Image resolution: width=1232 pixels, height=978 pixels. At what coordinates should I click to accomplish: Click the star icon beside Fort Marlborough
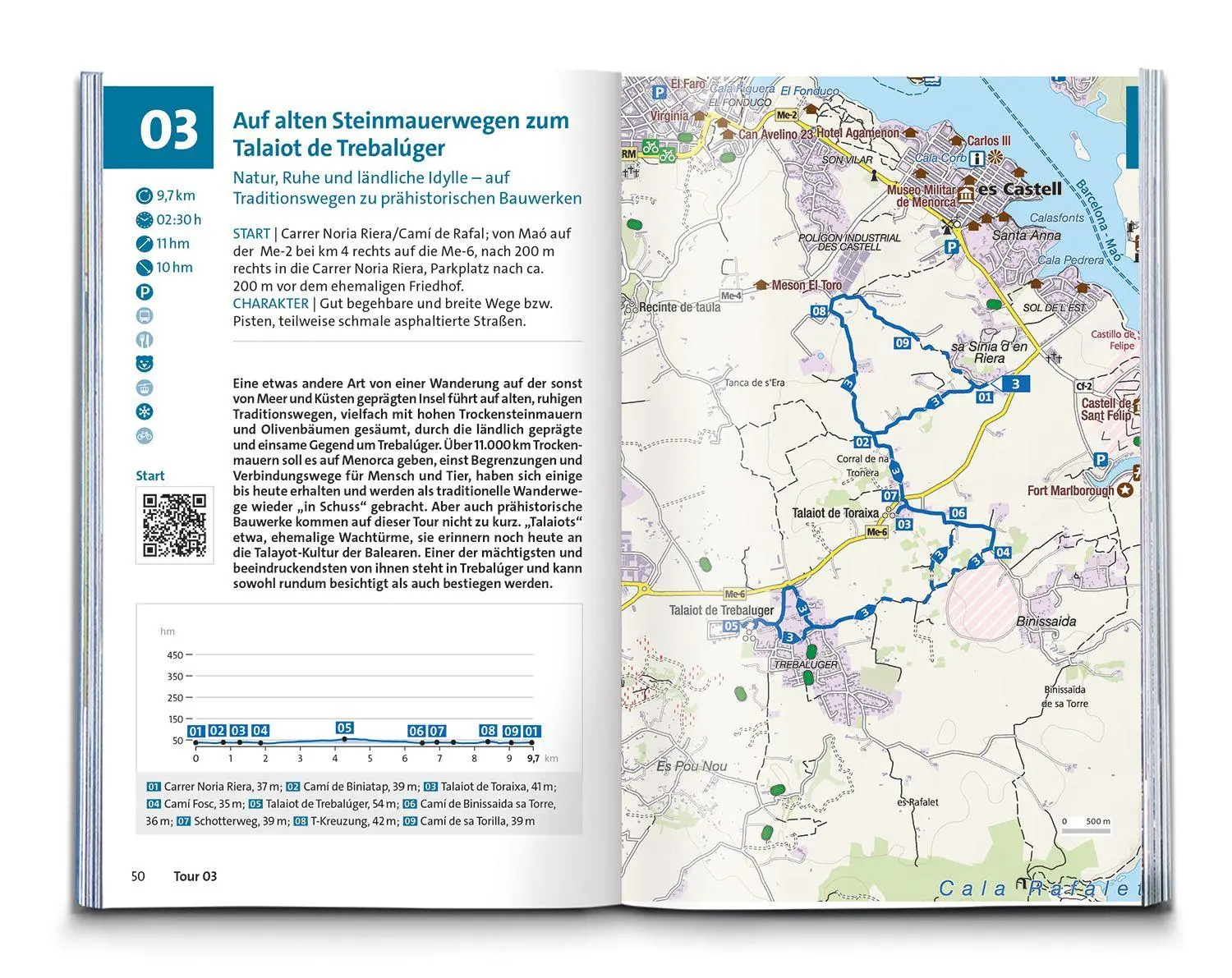tap(1126, 490)
